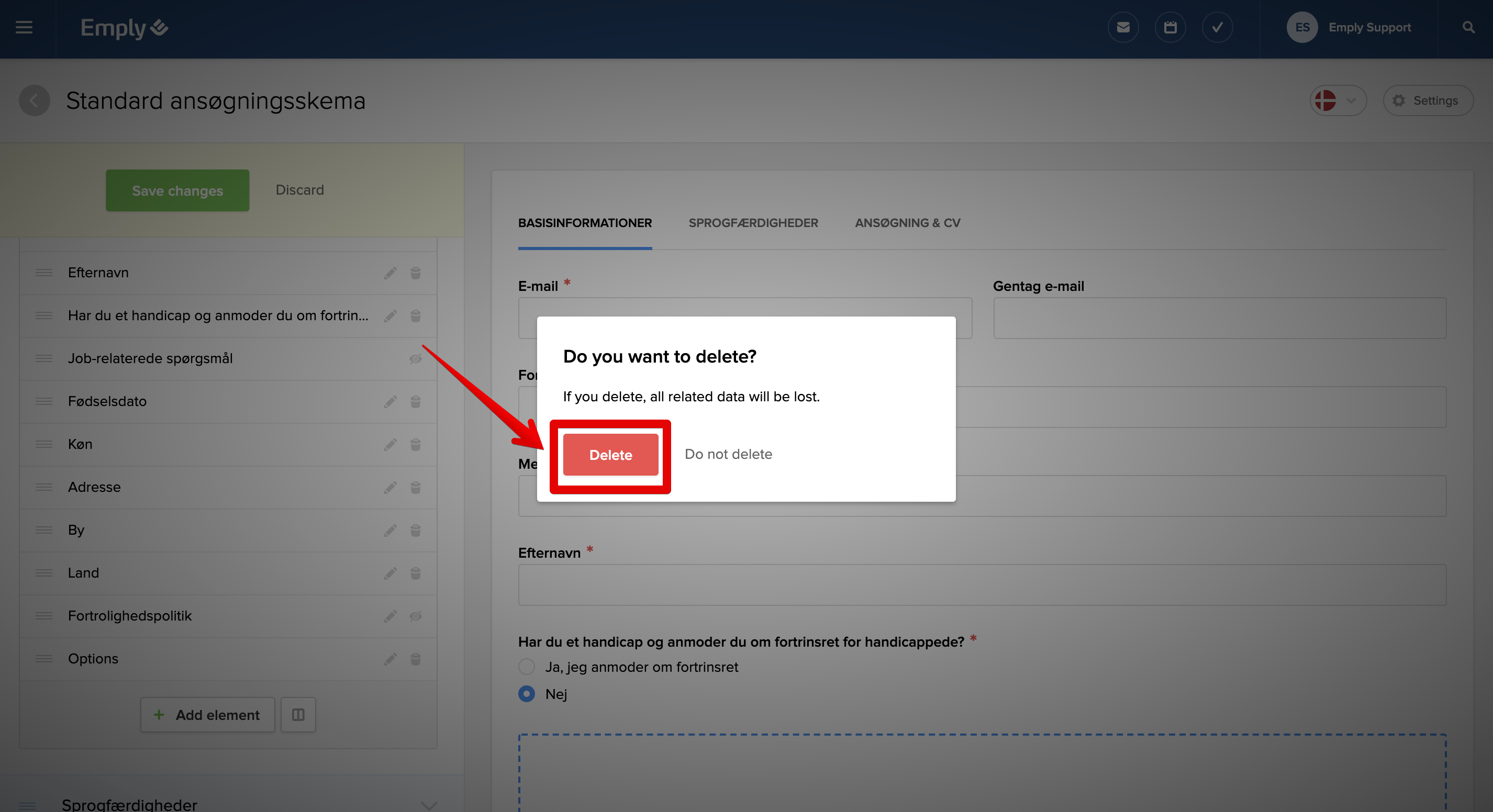Confirm with the red Delete button
This screenshot has height=812, width=1493.
(x=610, y=455)
